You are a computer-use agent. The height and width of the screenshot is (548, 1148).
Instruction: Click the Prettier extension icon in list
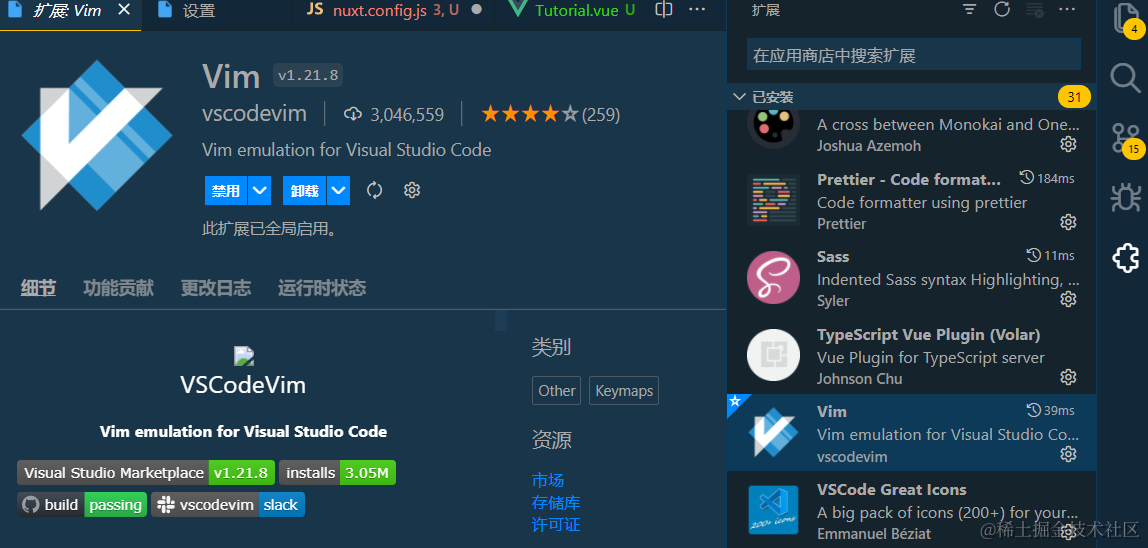pos(773,200)
